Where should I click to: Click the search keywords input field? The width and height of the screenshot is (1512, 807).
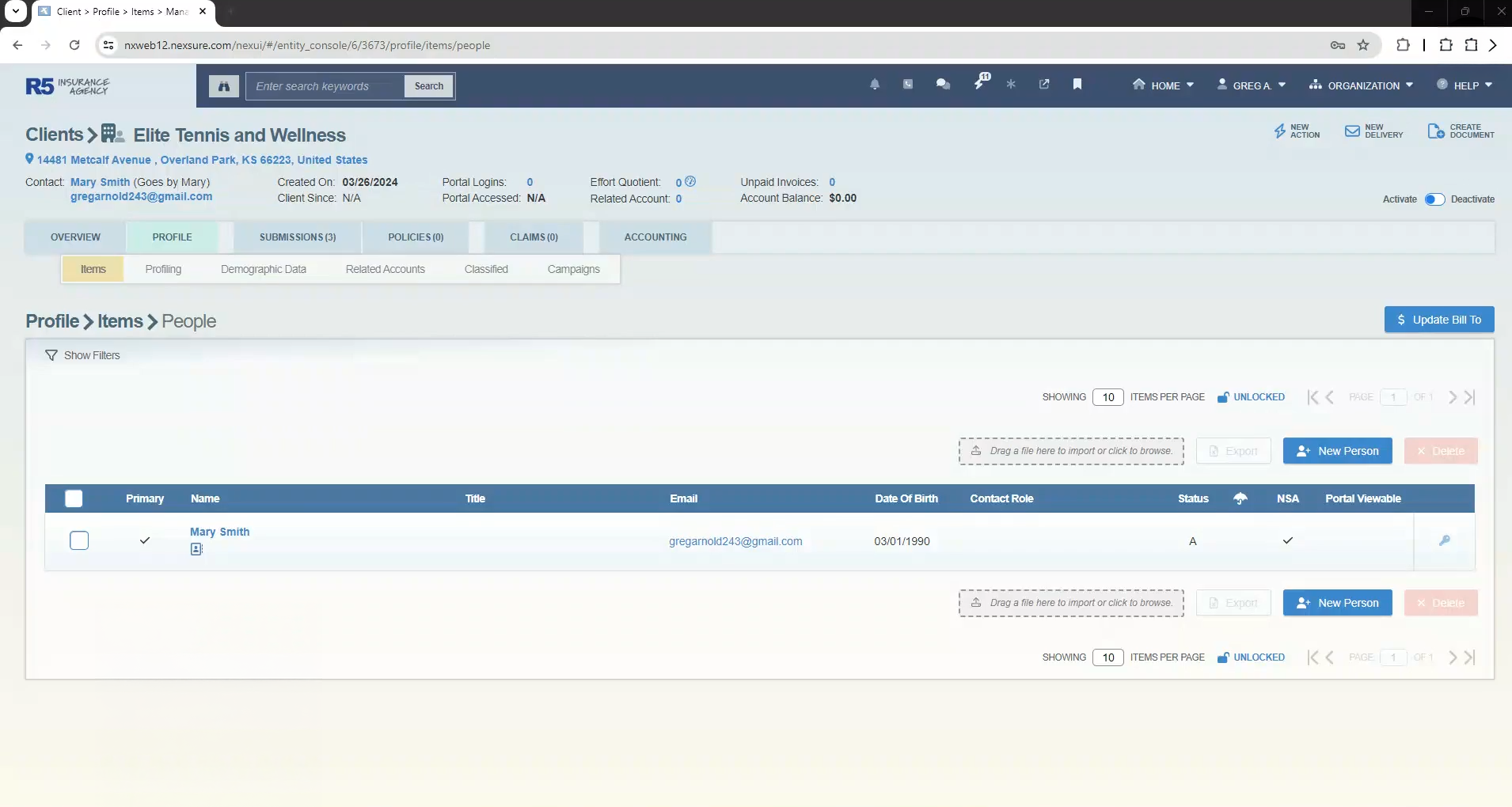326,86
